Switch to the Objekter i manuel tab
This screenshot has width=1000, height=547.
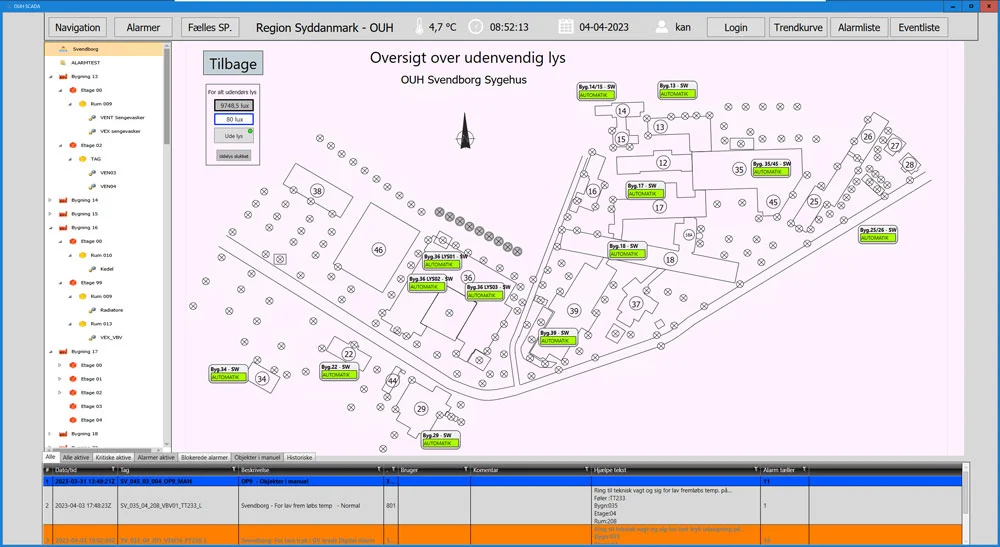(257, 458)
